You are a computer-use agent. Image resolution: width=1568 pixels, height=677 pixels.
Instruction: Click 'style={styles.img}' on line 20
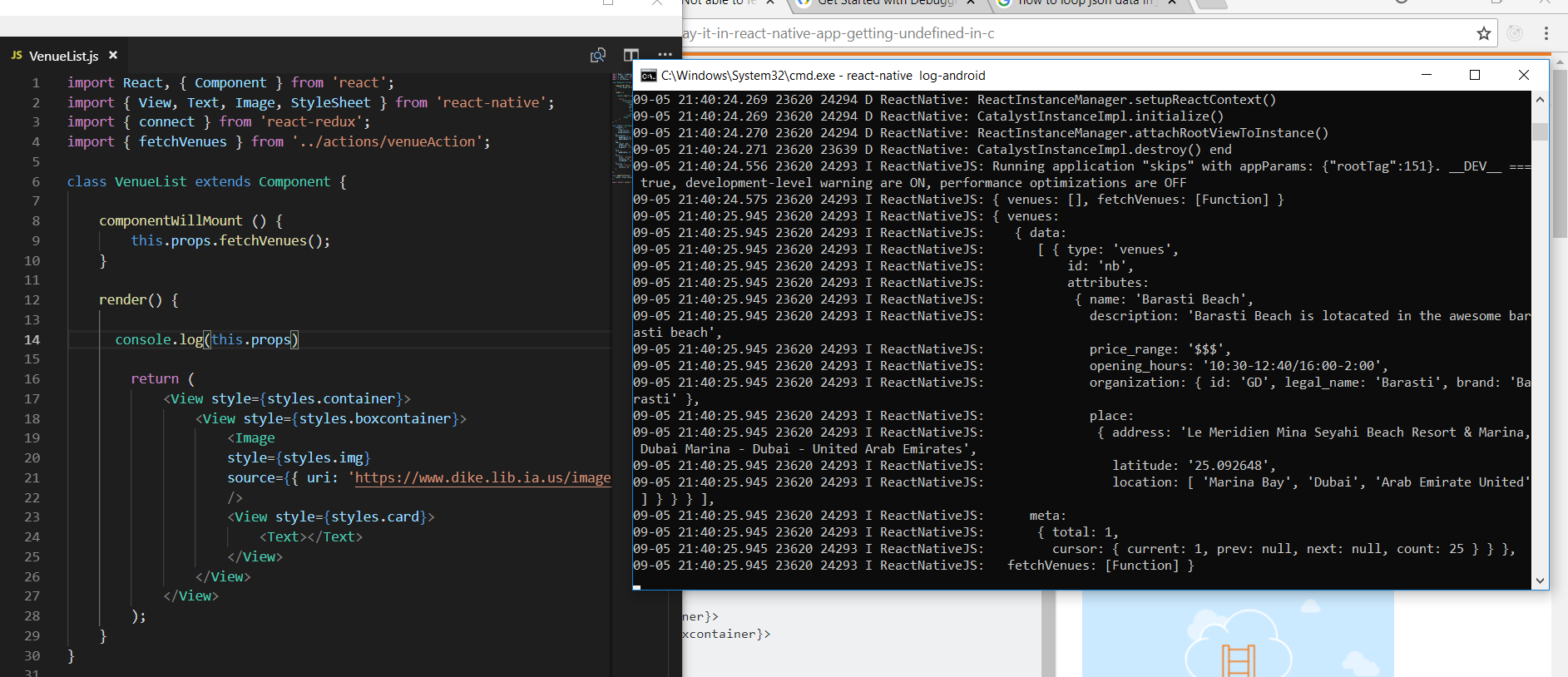[299, 457]
